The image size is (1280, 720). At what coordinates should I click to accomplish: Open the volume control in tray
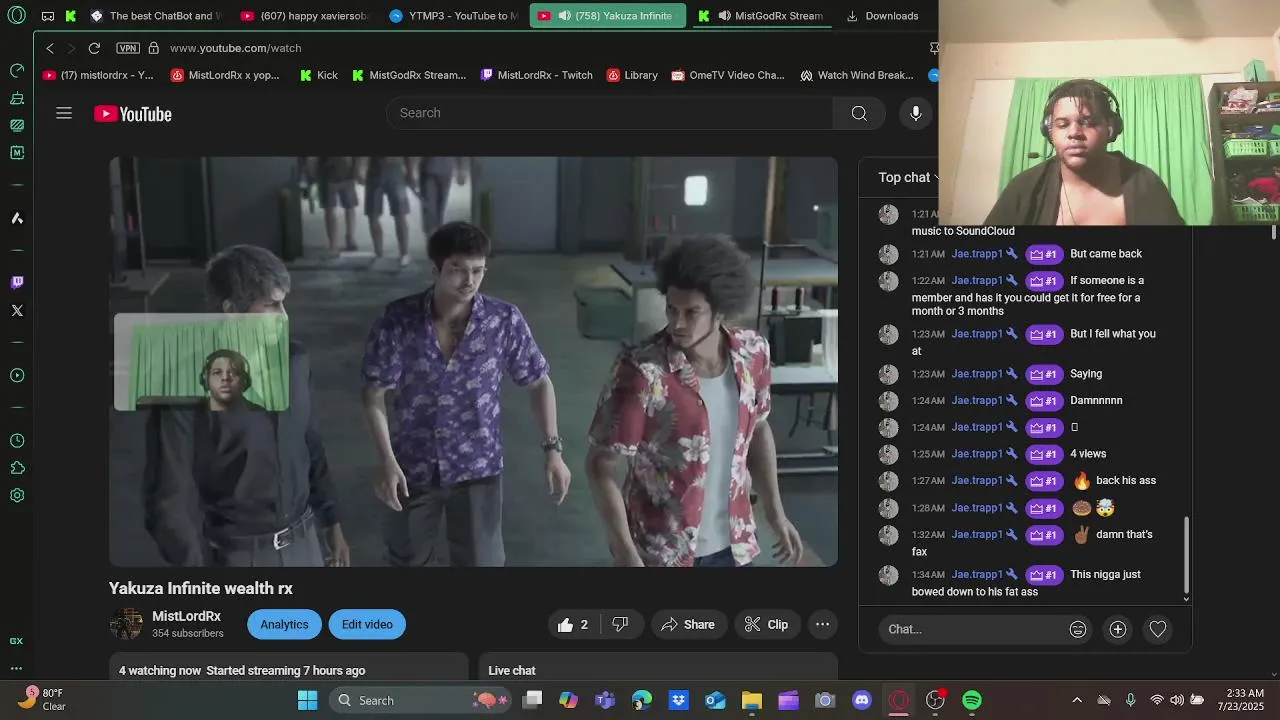[x=1177, y=700]
